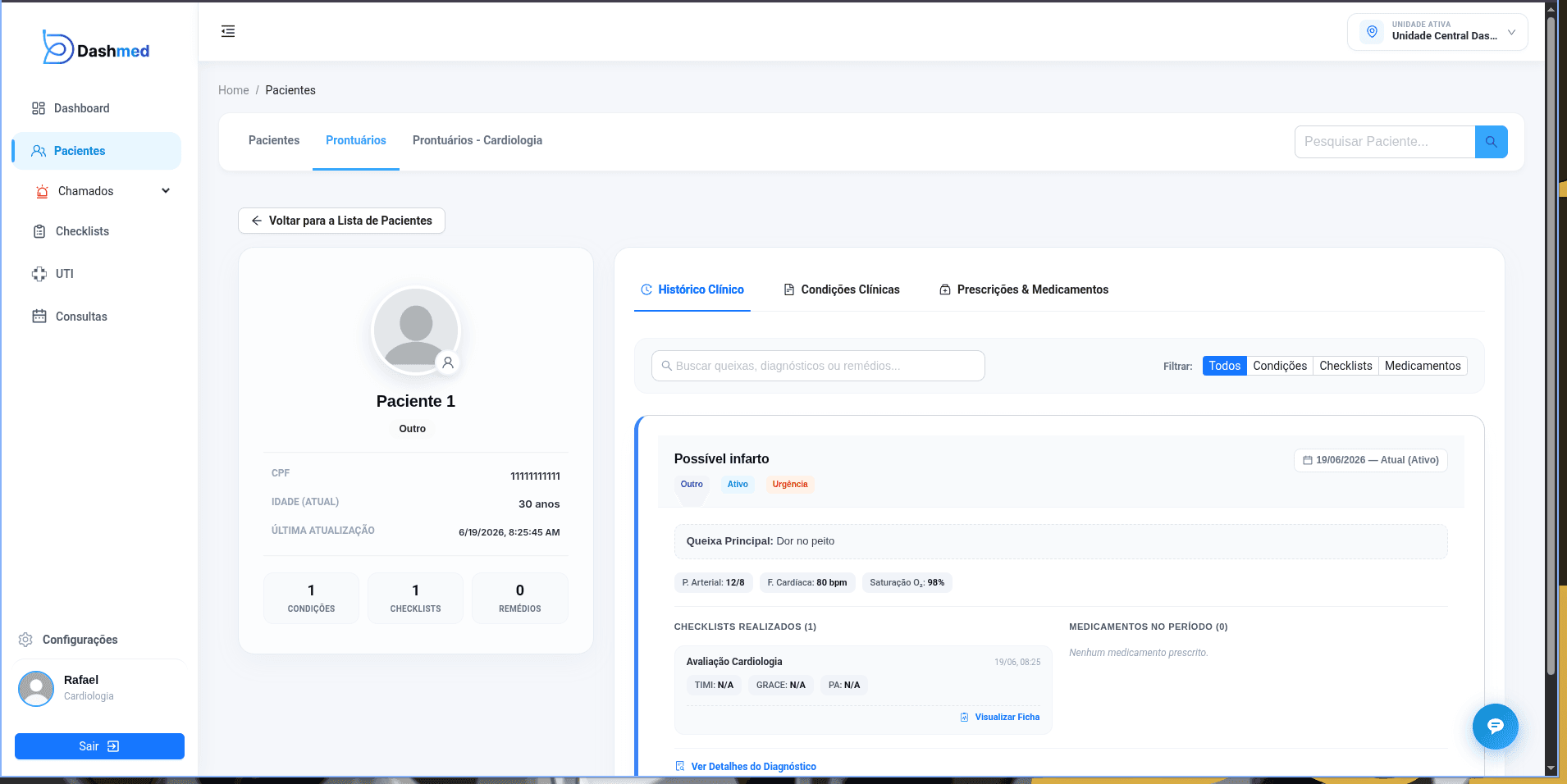Click Voltar para a Lista de Pacientes
This screenshot has width=1567, height=784.
(x=341, y=221)
